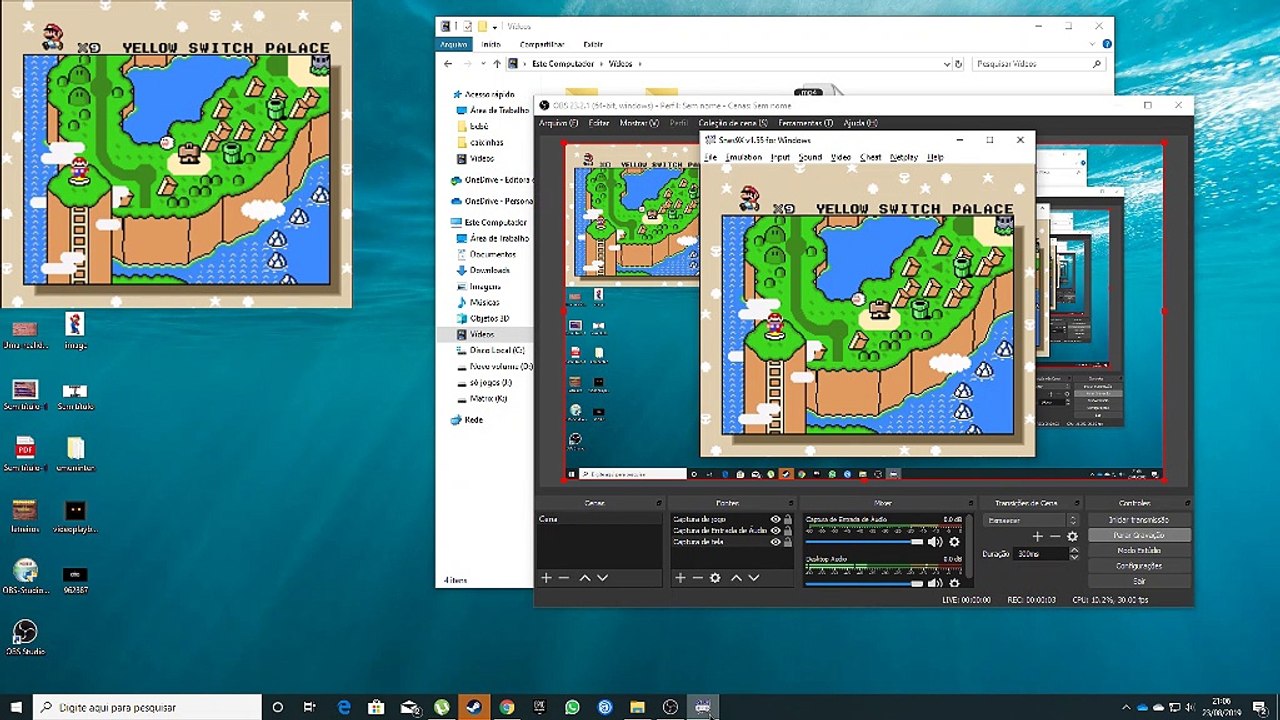Open WhatsApp from the taskbar
This screenshot has width=1280, height=720.
572,707
